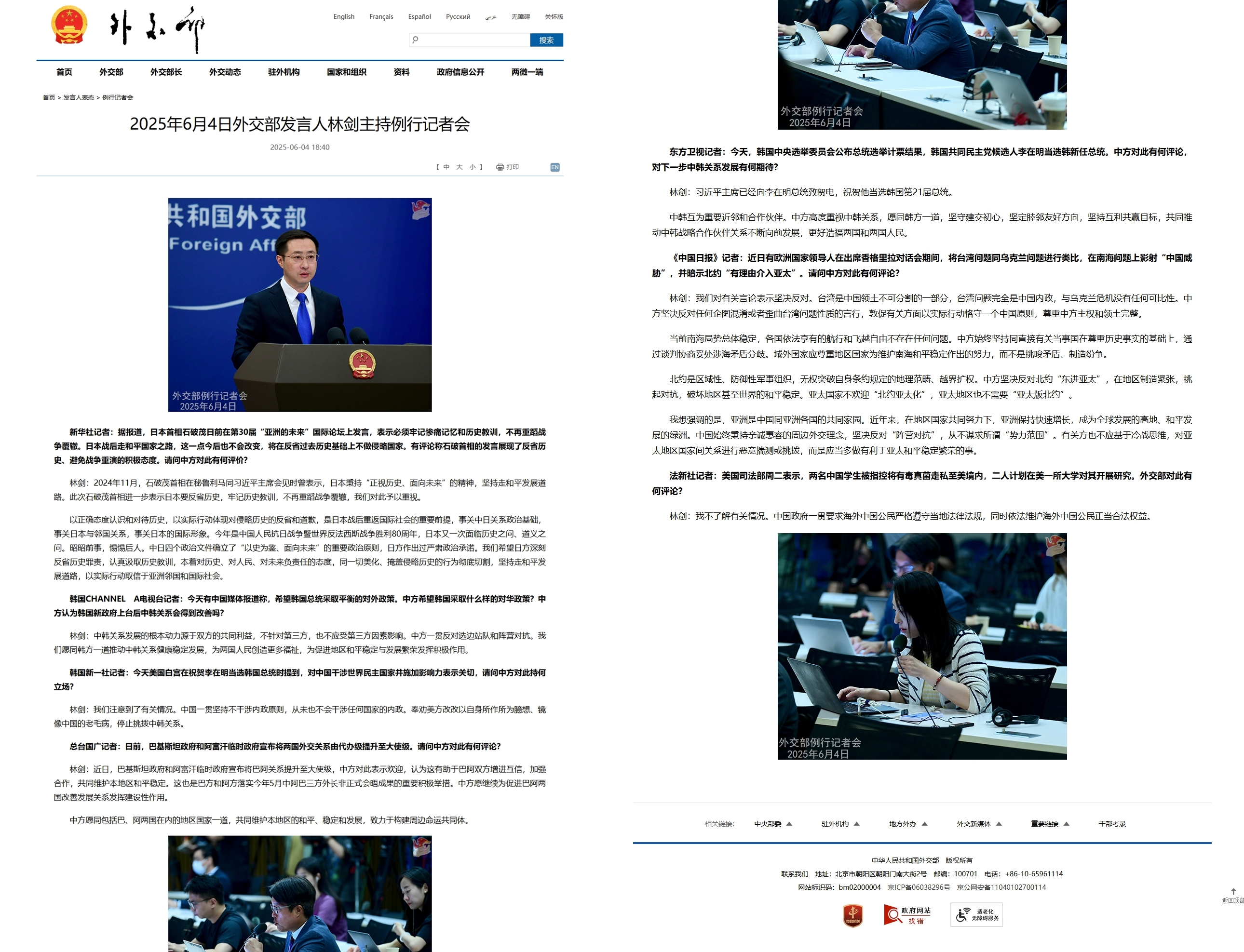
Task: Expand the 驻外机构 footer links dropdown
Action: [x=840, y=824]
